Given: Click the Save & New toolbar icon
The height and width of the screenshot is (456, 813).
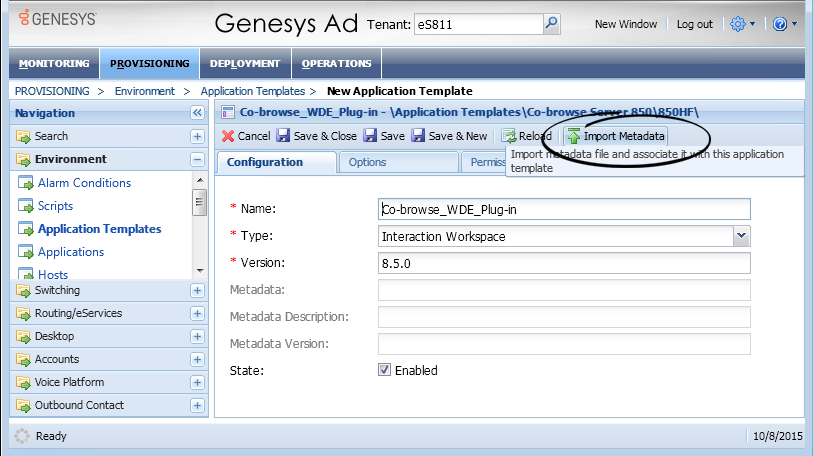Looking at the screenshot, I should click(418, 136).
